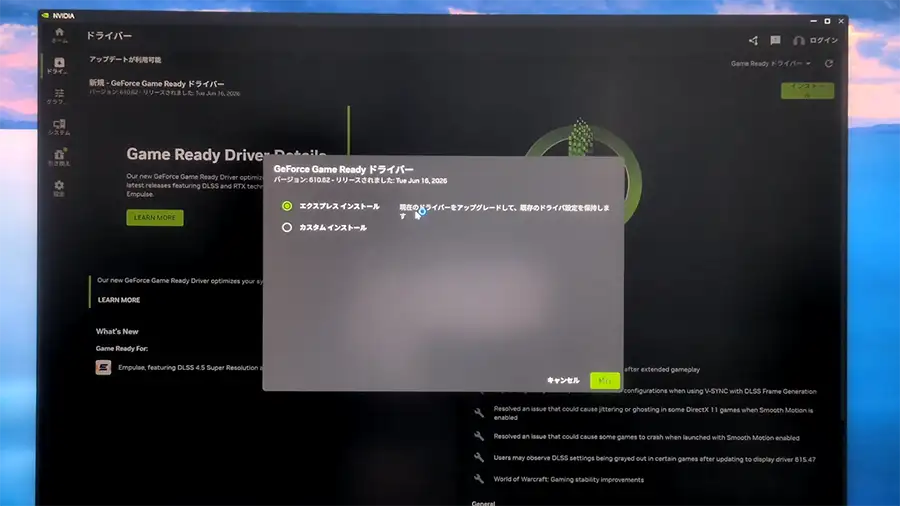This screenshot has width=900, height=506.
Task: Click the green next button in the dialog
Action: 605,381
